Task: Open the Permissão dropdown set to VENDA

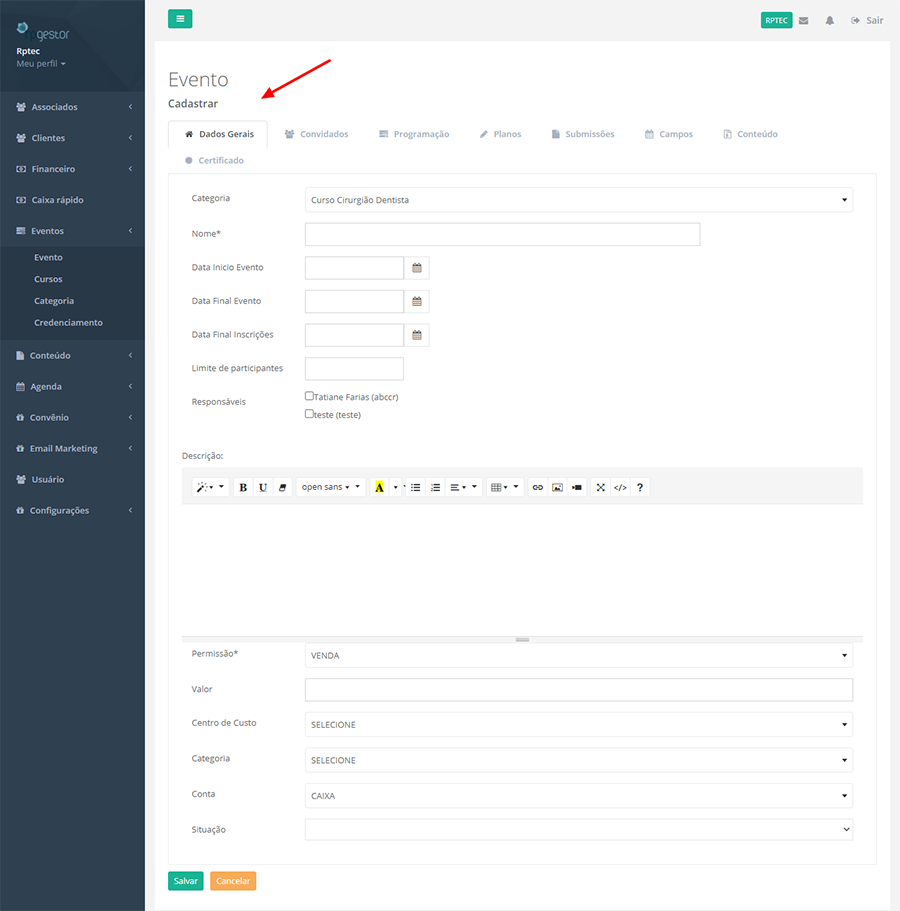Action: (x=578, y=656)
